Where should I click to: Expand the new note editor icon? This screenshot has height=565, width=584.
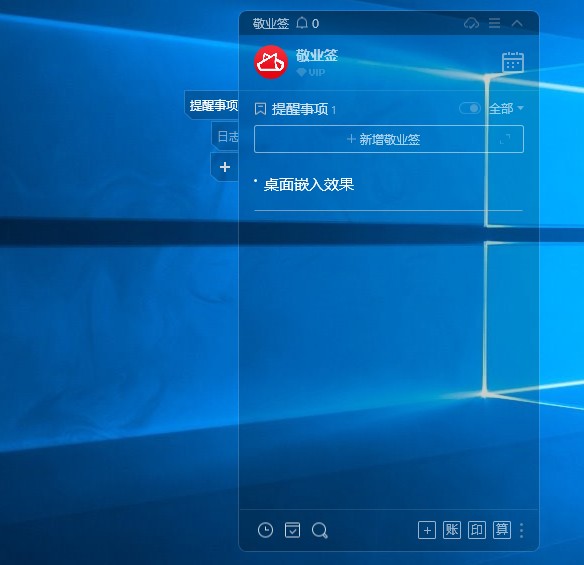[505, 139]
